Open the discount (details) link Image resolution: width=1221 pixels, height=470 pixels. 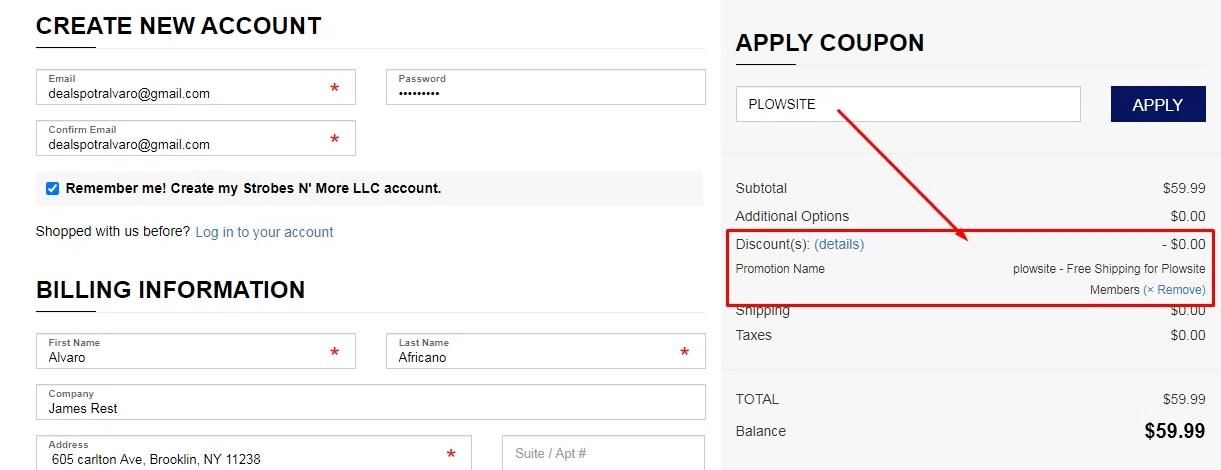[839, 244]
